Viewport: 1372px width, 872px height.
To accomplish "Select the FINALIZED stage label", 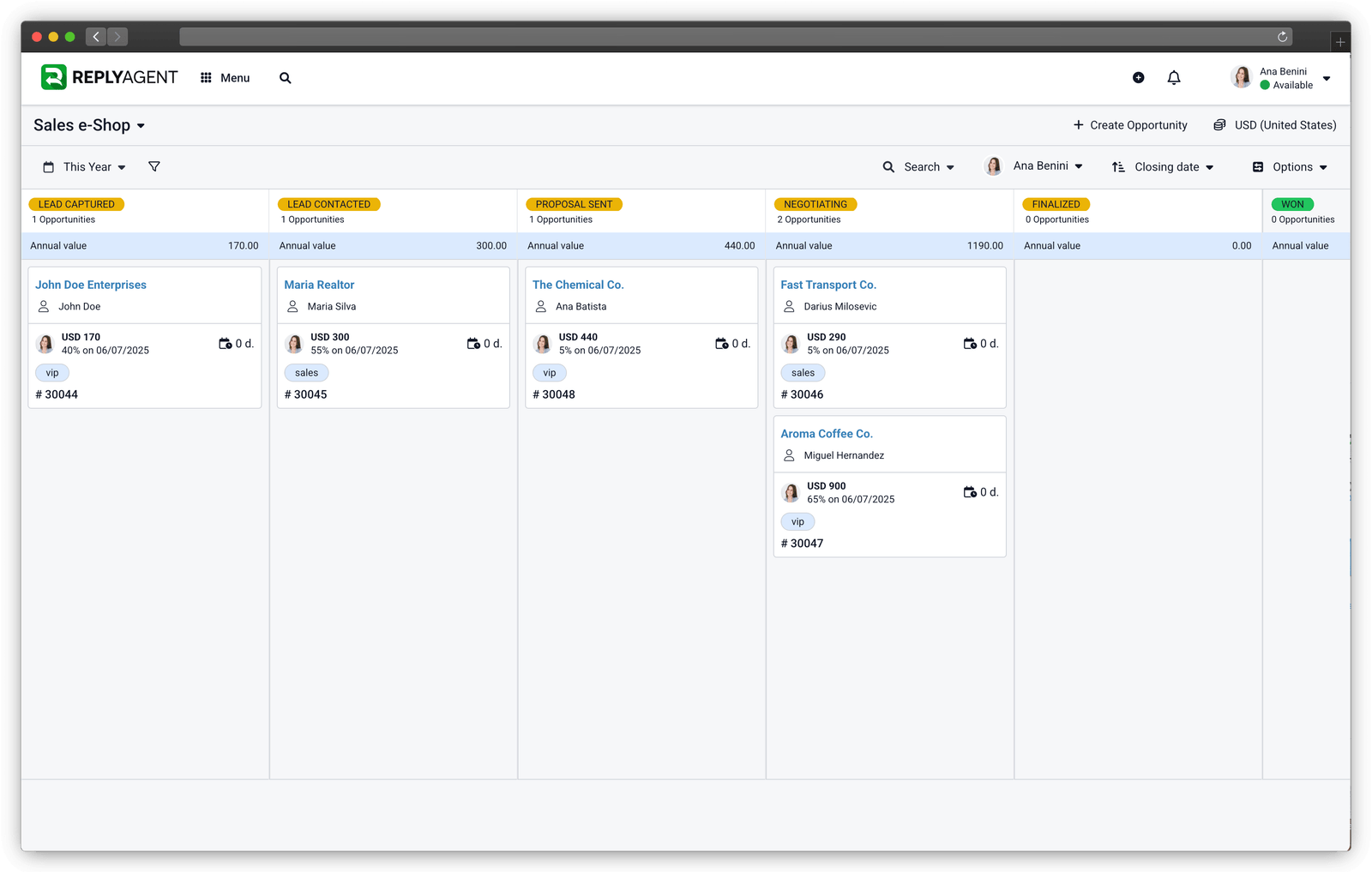I will 1056,204.
